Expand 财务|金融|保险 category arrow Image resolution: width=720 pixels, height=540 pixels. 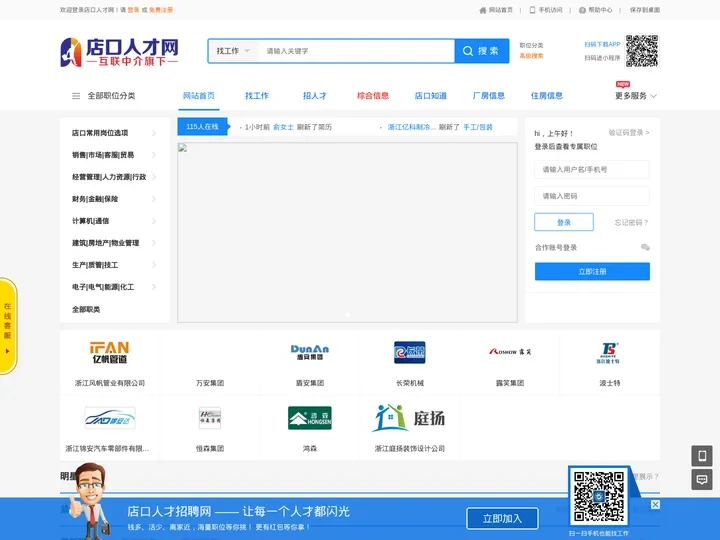tap(154, 199)
